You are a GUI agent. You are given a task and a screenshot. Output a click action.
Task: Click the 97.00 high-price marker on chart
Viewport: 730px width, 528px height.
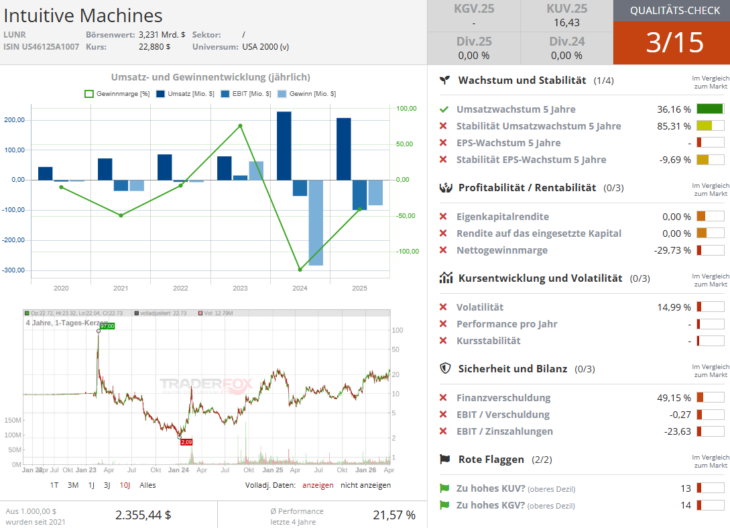[x=106, y=326]
